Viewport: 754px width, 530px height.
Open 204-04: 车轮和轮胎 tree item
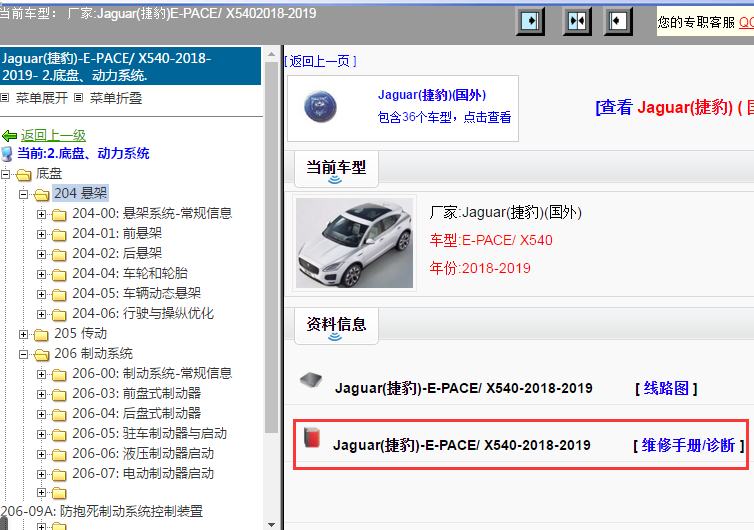[130, 273]
